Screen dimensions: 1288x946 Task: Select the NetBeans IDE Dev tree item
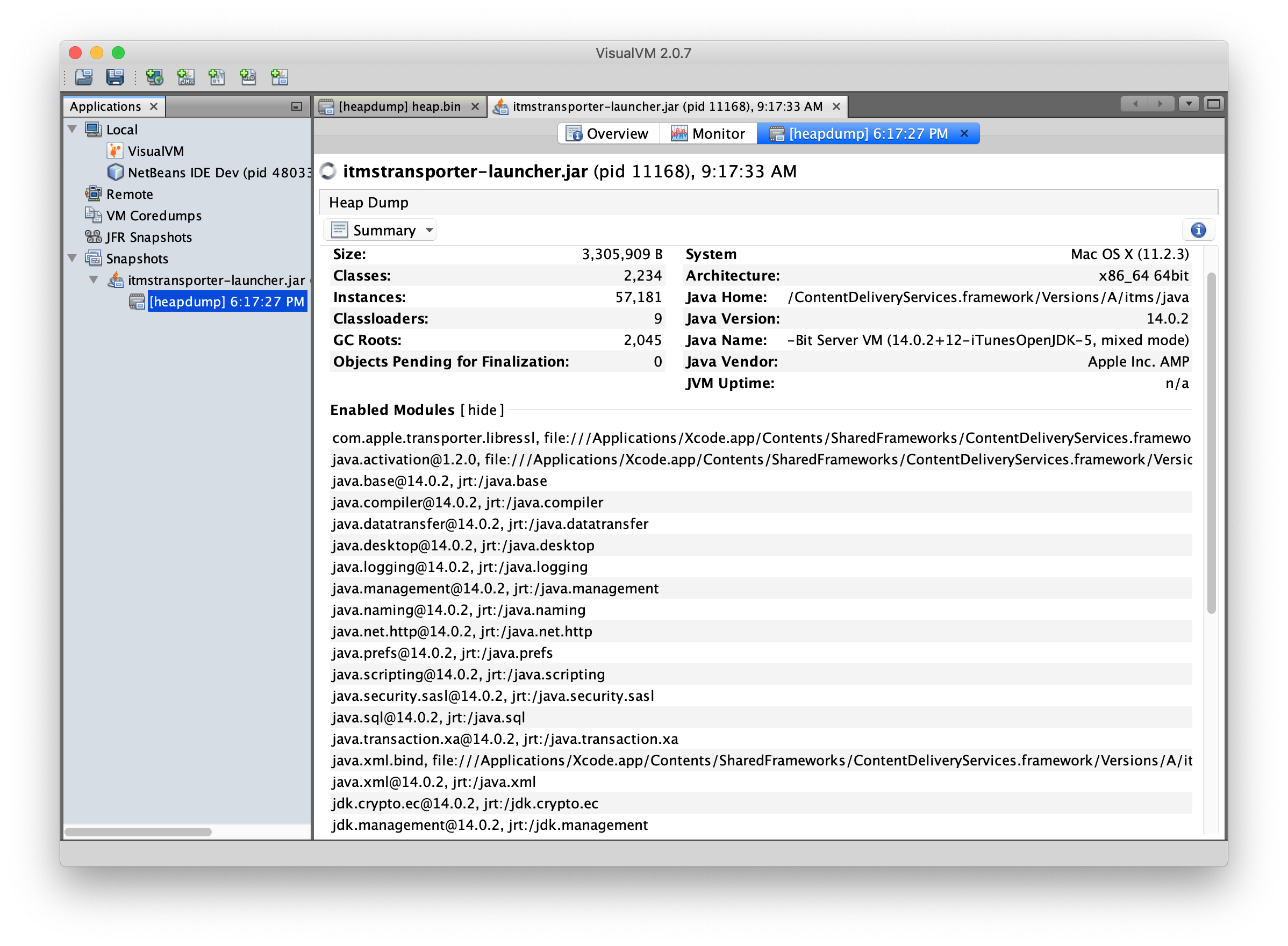(219, 173)
